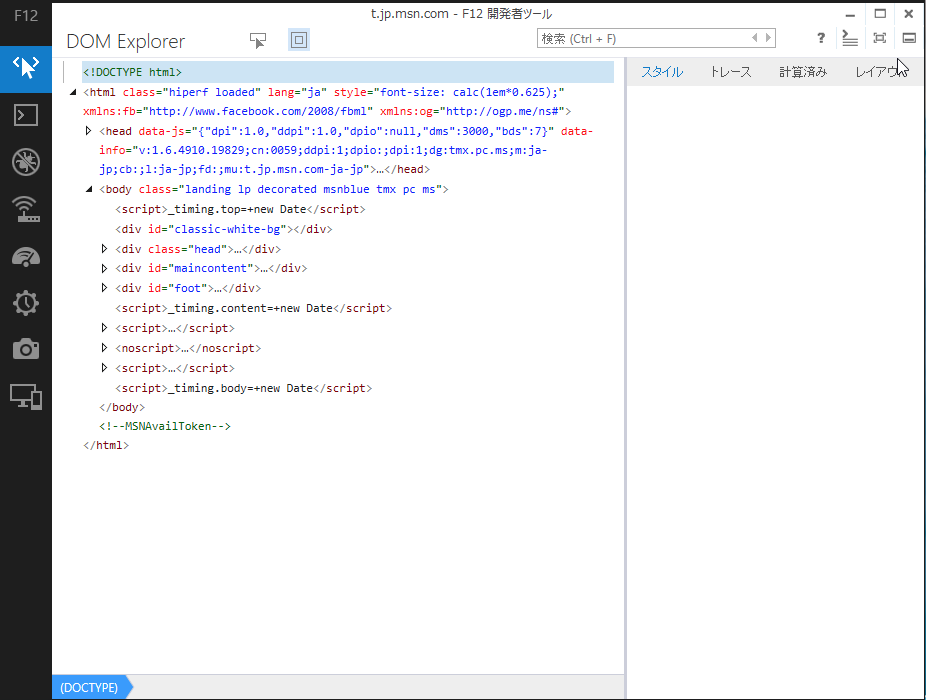Open the UI Responsiveness gauge tool

click(x=25, y=255)
